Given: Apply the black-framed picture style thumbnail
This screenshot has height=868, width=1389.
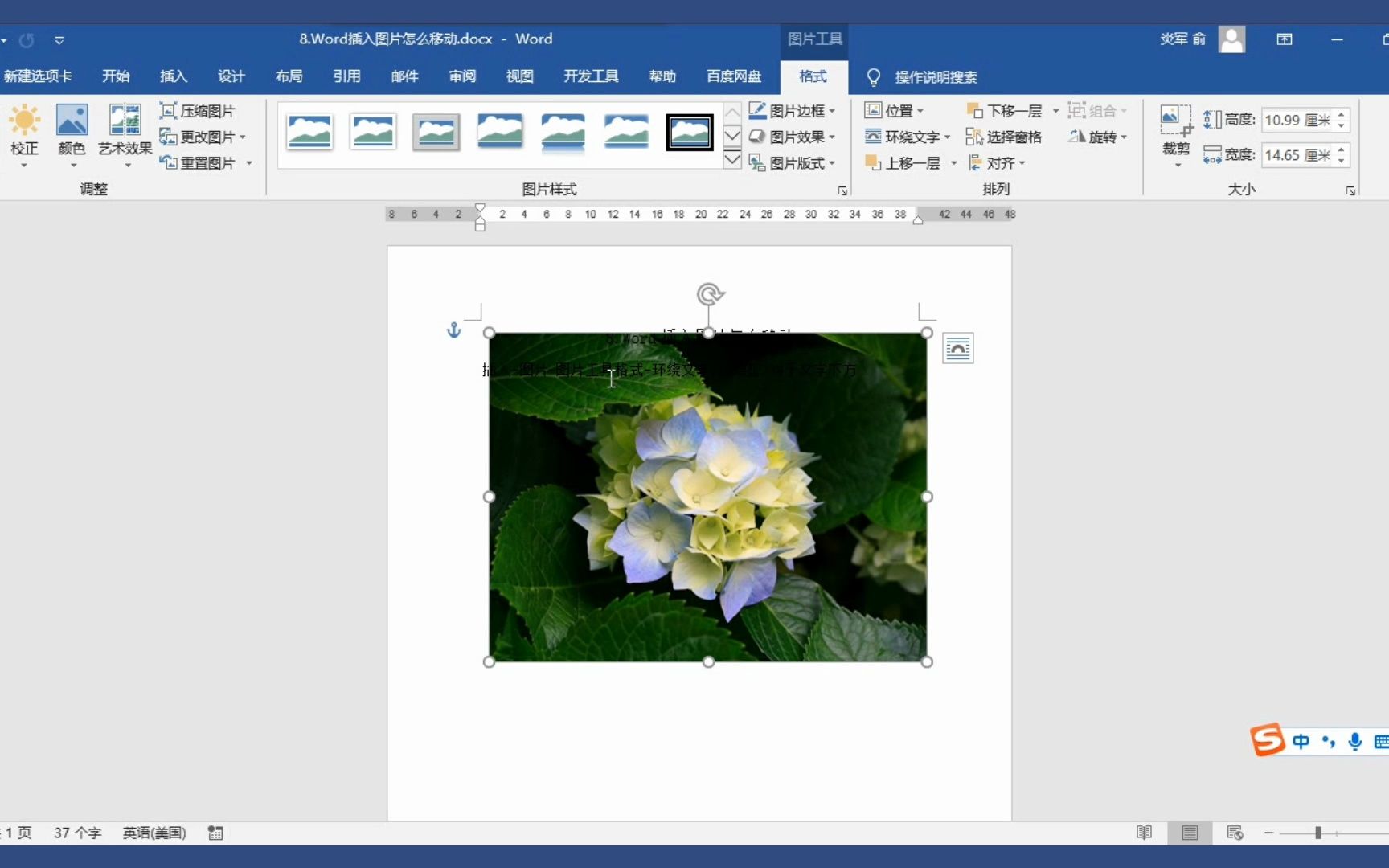Looking at the screenshot, I should coord(690,132).
